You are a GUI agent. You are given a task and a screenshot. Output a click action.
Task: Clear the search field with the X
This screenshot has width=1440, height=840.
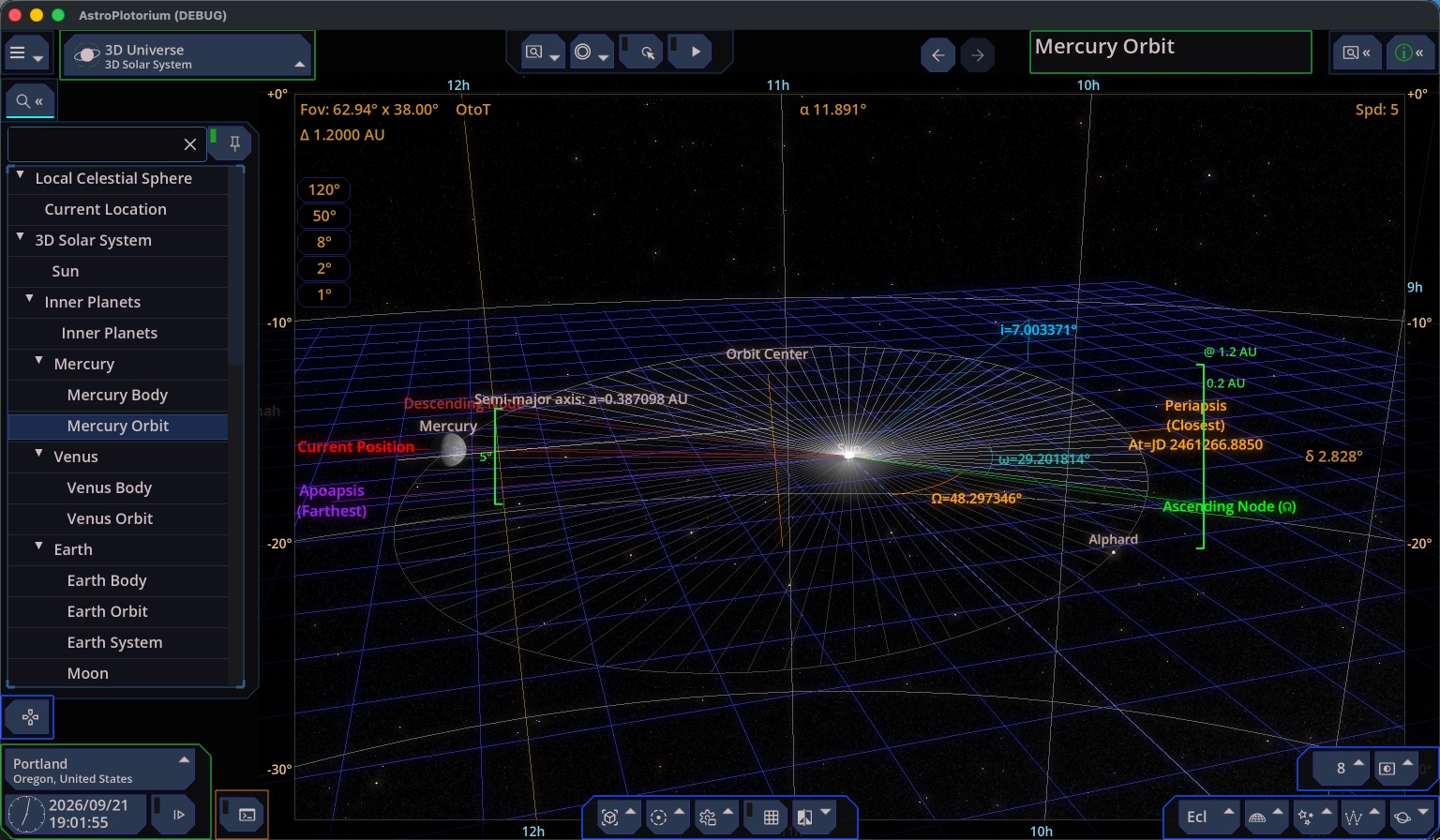click(190, 143)
